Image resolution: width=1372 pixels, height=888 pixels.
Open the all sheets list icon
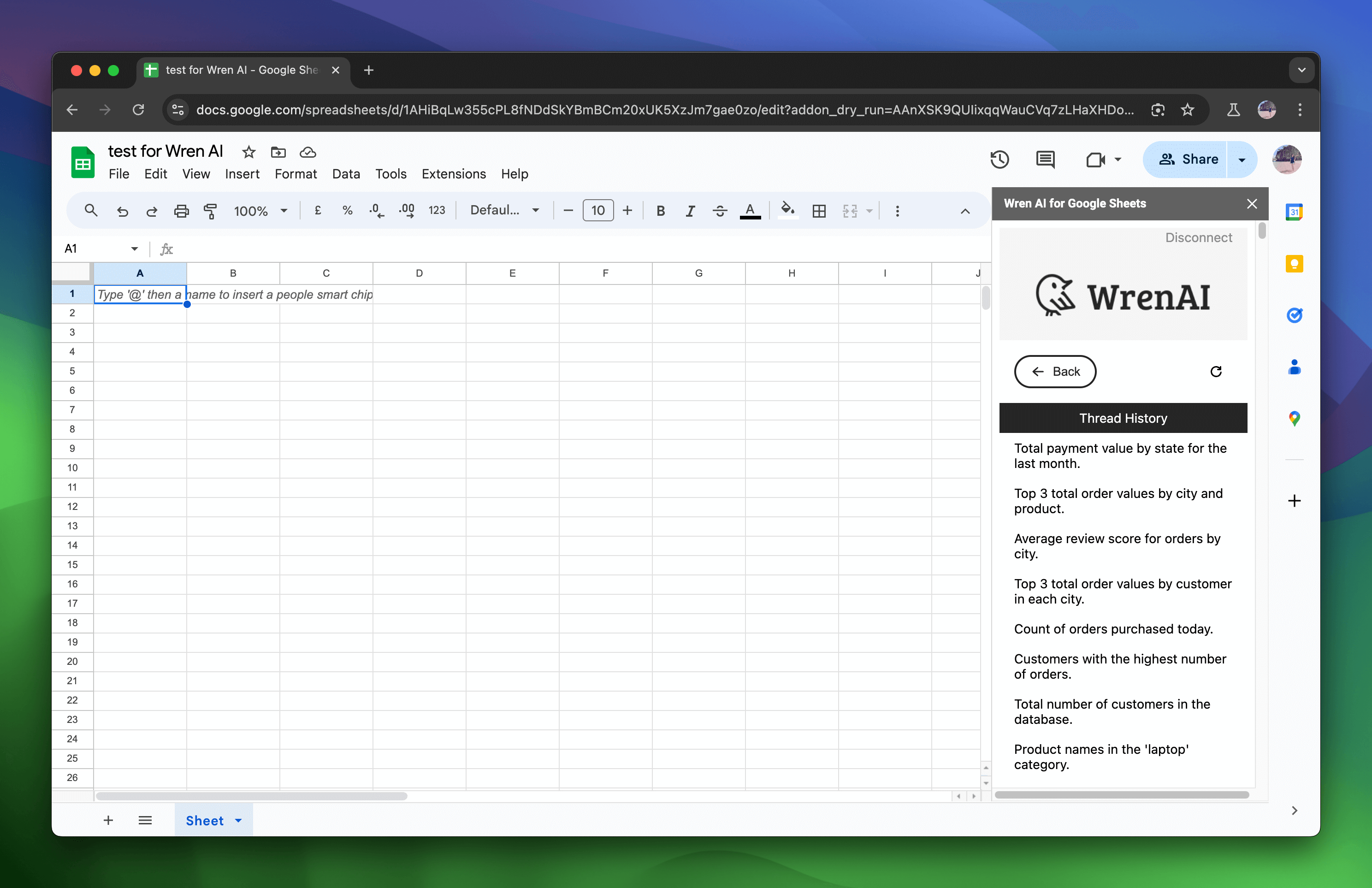pyautogui.click(x=145, y=821)
